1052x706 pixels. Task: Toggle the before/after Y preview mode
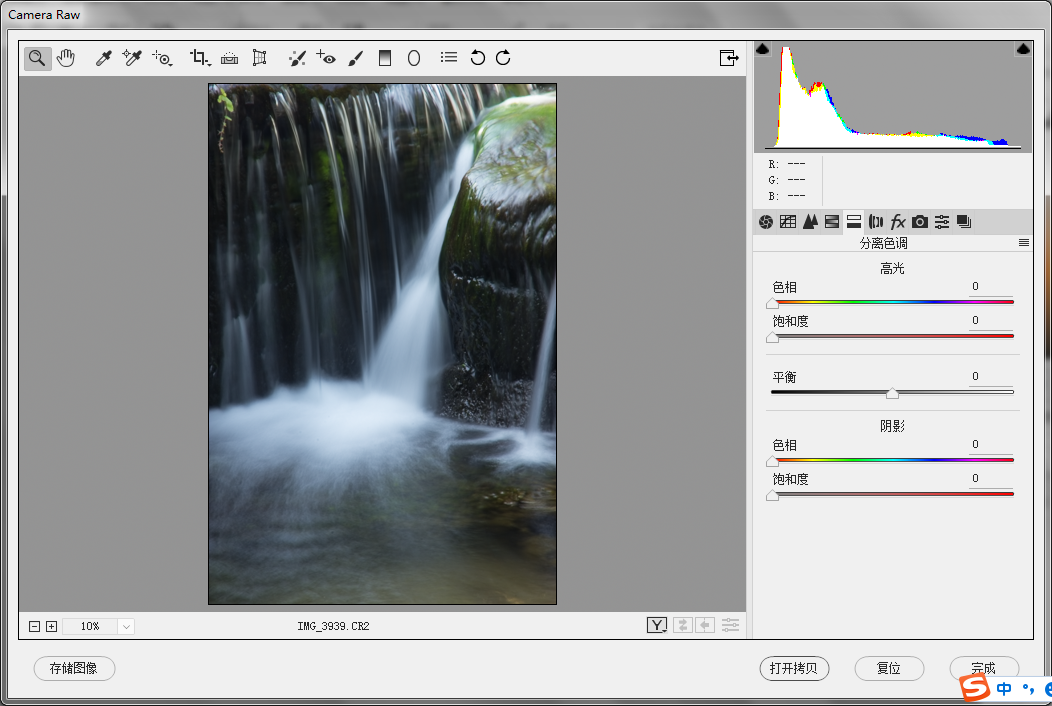[657, 625]
